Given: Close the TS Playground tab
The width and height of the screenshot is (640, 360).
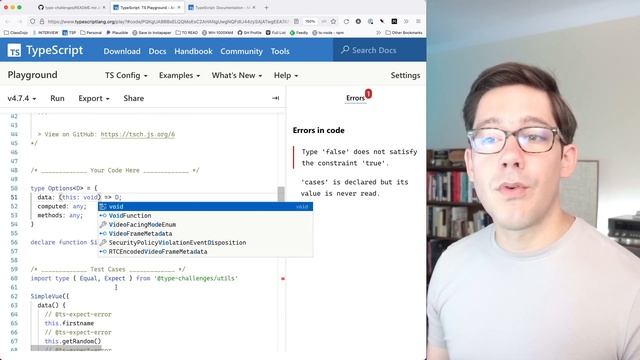Looking at the screenshot, I should point(179,7).
